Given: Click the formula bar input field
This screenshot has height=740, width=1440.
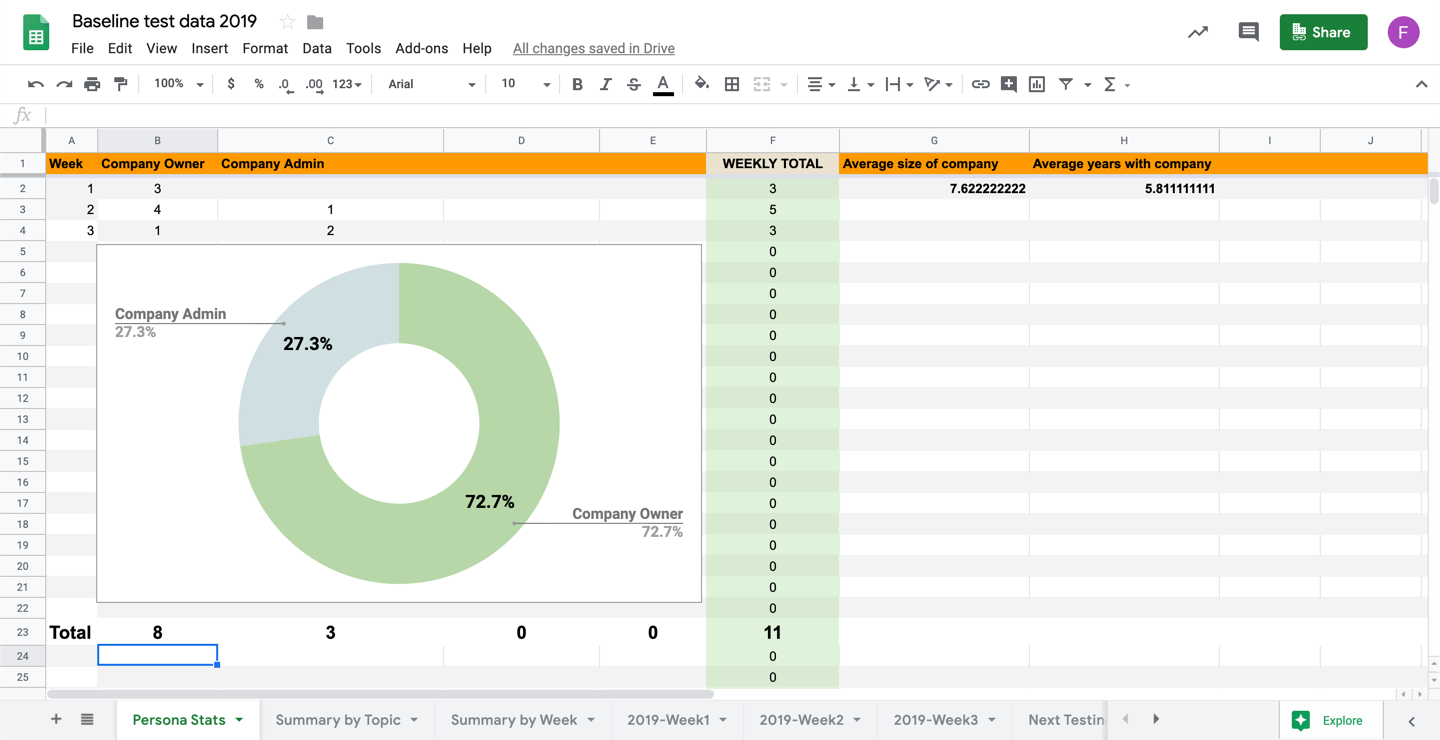Looking at the screenshot, I should (x=700, y=116).
